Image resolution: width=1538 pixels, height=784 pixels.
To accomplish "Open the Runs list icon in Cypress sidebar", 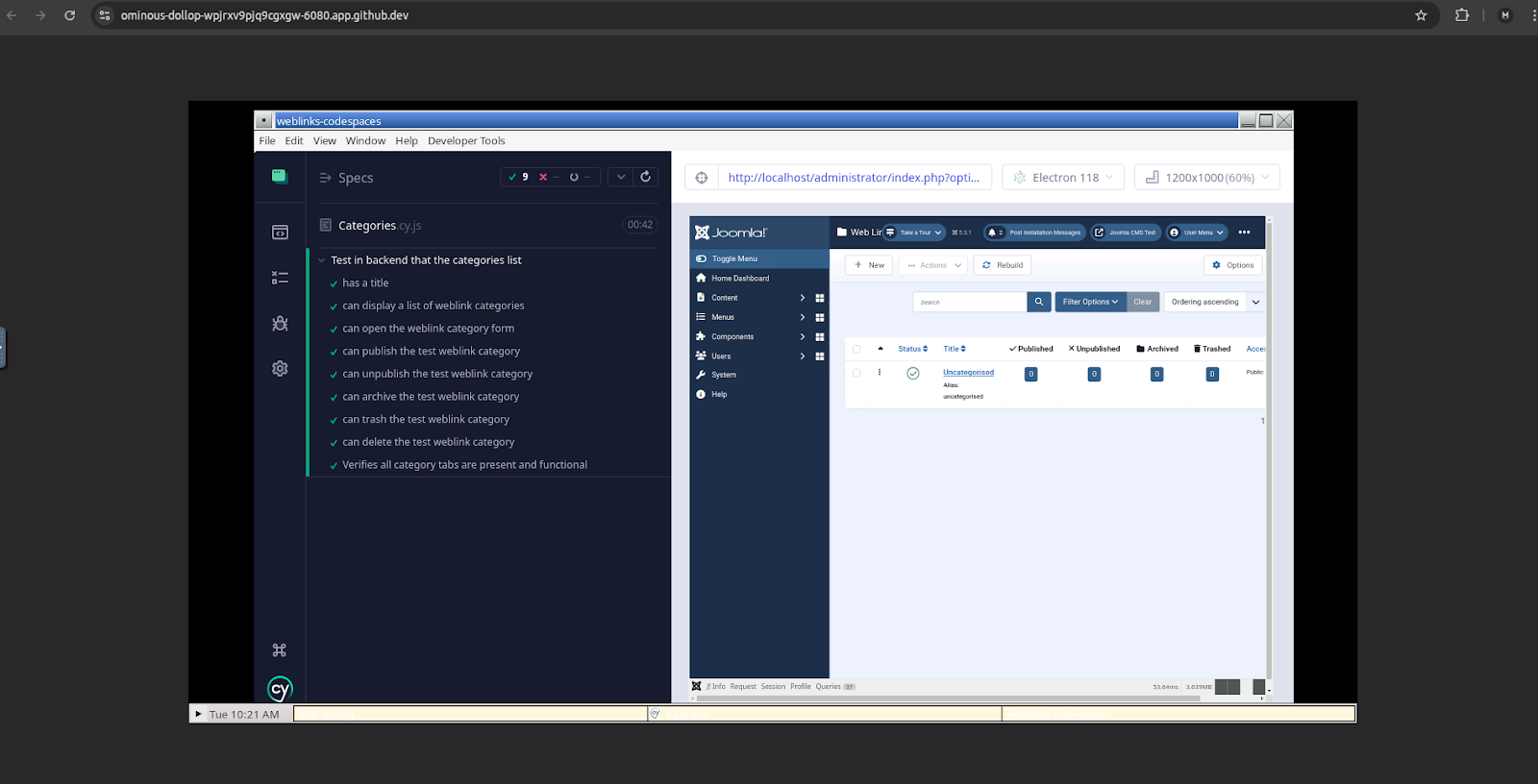I will click(x=280, y=278).
